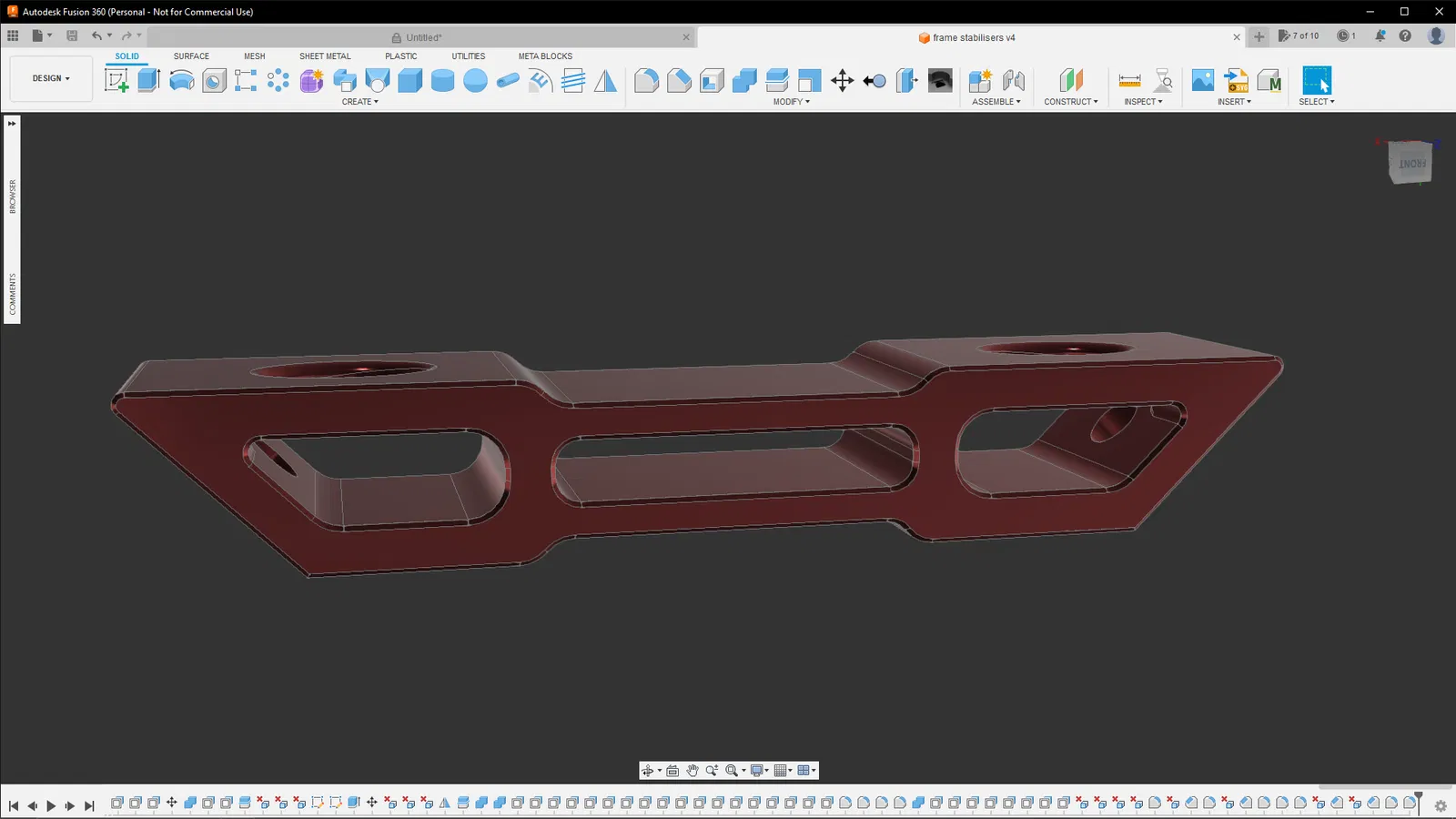
Task: Open Insert McMaster-Carr Component
Action: tap(1269, 80)
